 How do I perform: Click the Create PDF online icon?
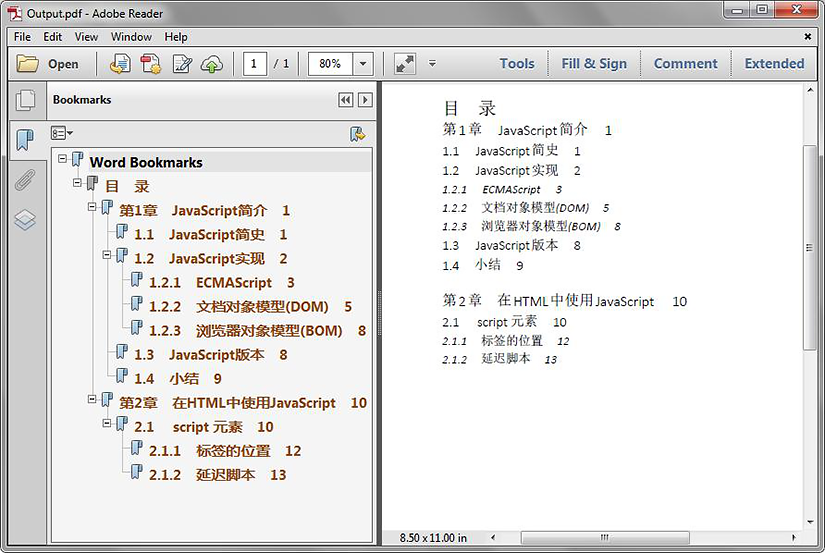point(120,64)
